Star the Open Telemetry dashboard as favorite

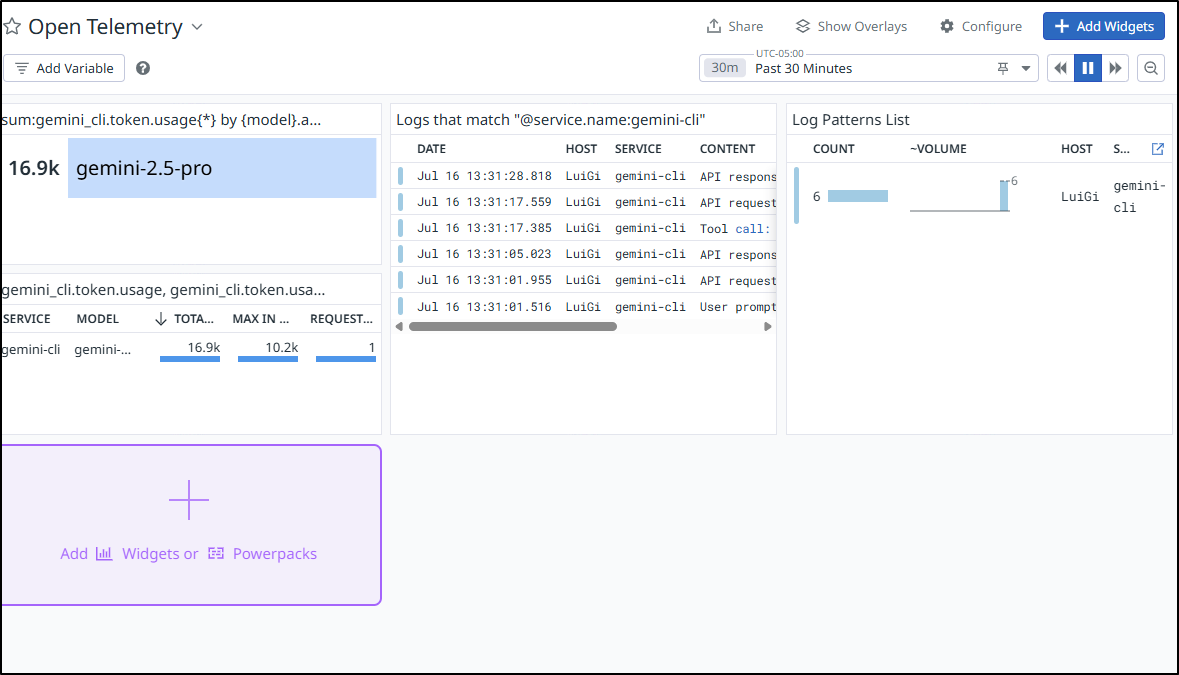click(x=12, y=27)
